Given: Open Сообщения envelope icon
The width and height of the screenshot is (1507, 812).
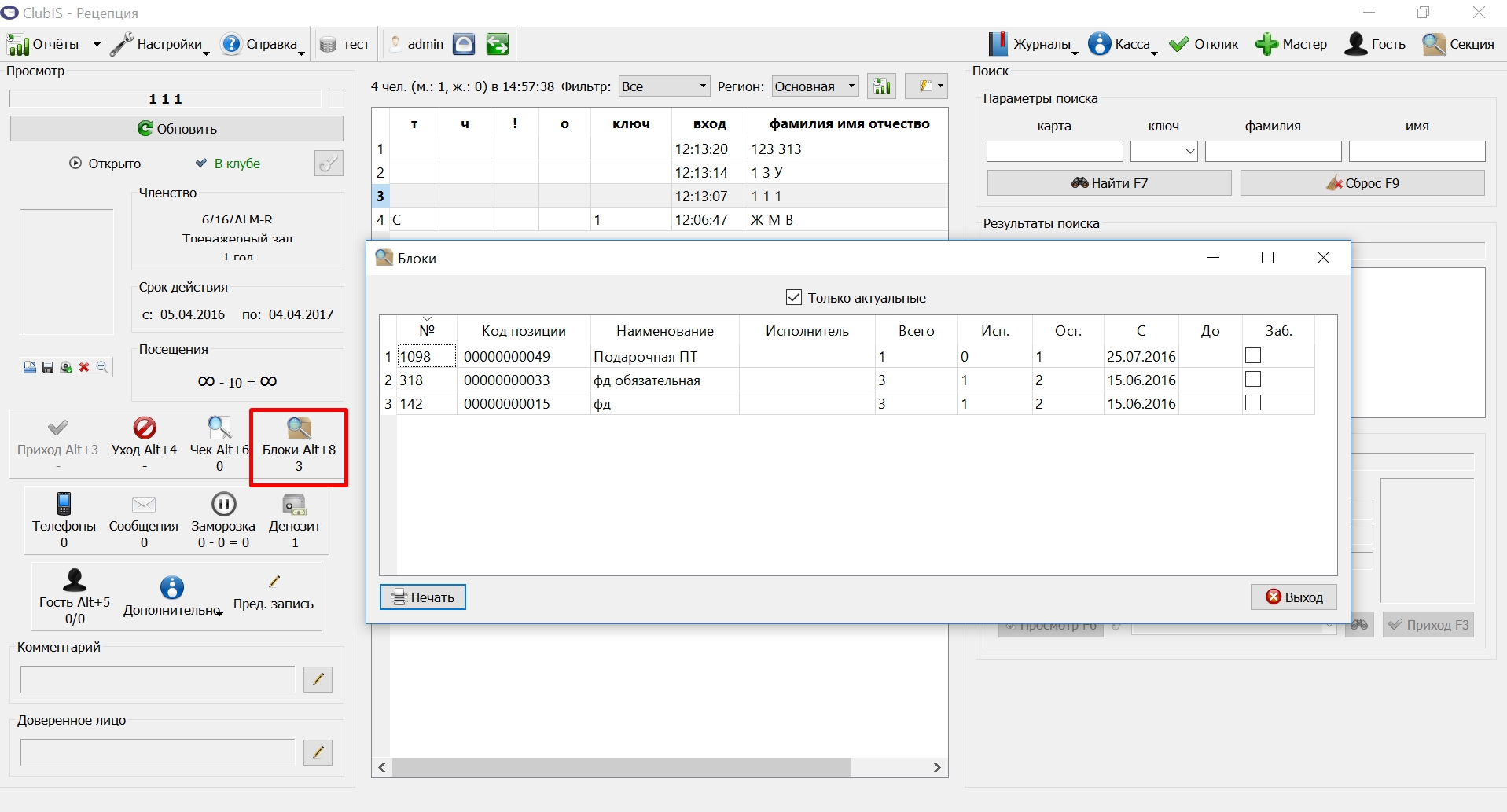Looking at the screenshot, I should point(144,504).
